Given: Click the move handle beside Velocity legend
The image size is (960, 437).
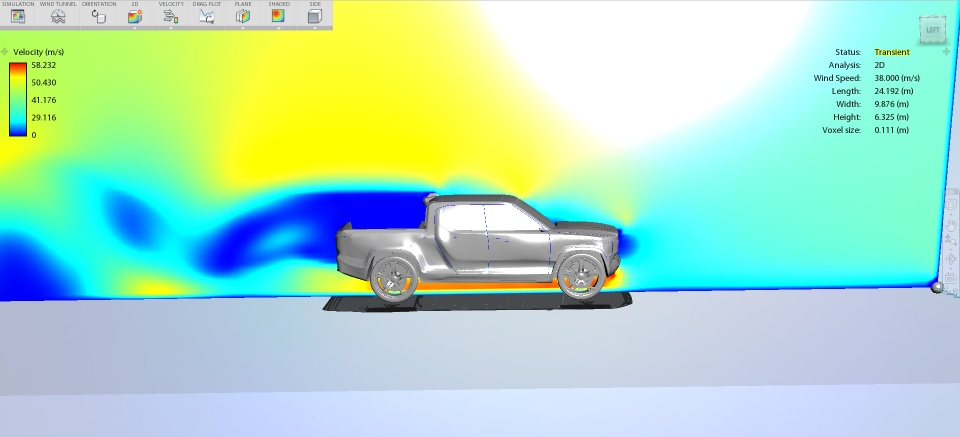Looking at the screenshot, I should 5,52.
